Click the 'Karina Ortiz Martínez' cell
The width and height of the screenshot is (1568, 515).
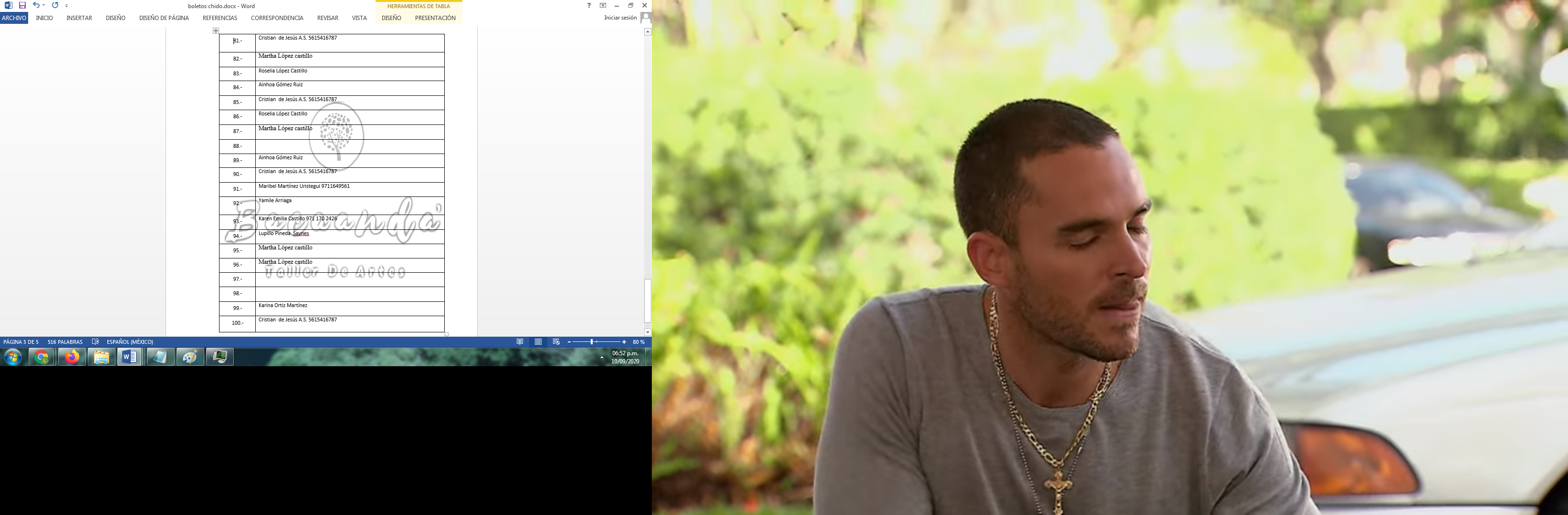tap(350, 308)
